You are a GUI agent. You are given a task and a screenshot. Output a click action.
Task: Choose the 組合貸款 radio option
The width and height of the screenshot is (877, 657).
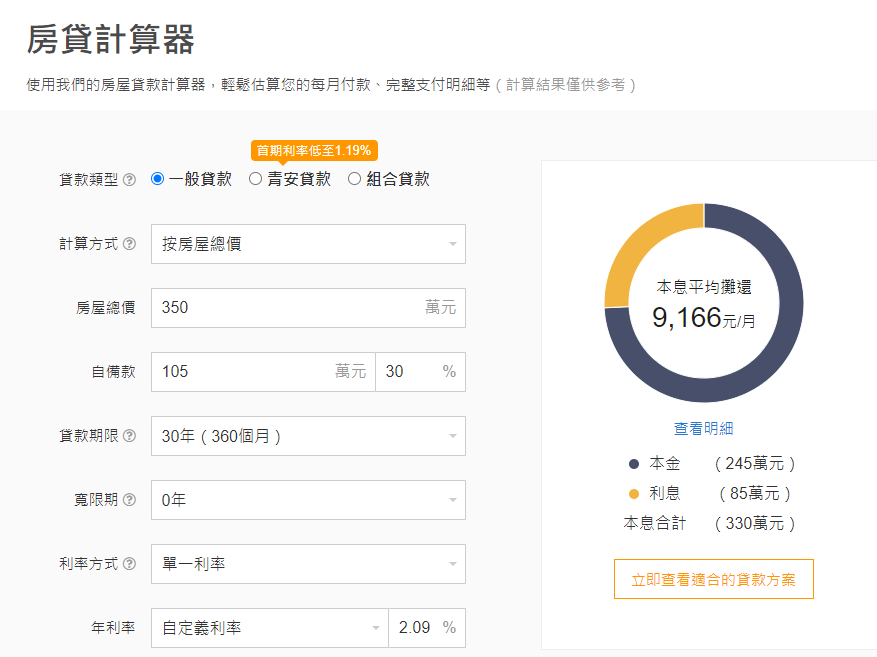(x=354, y=179)
